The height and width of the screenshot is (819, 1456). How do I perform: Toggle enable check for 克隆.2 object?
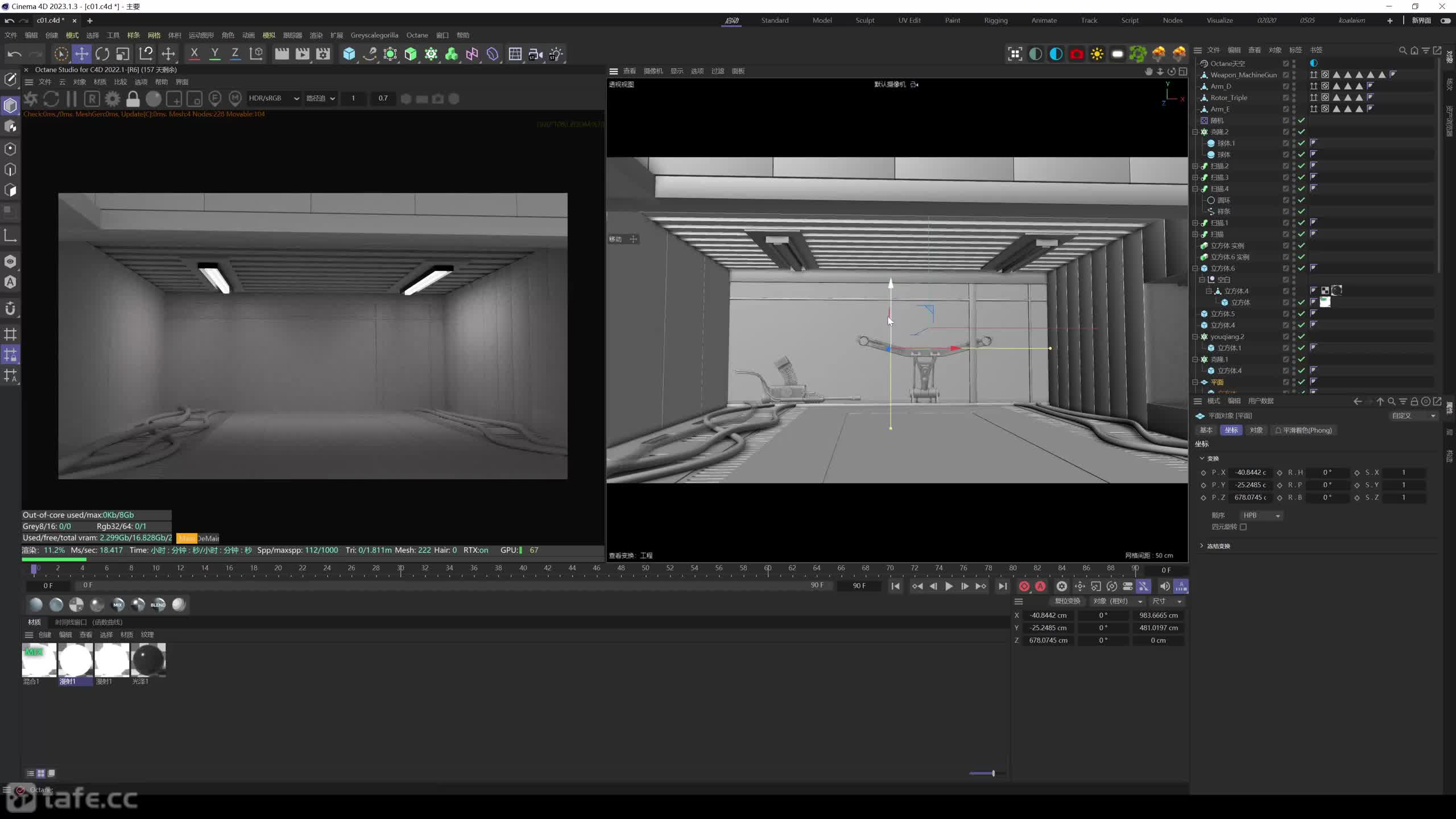coord(1301,132)
